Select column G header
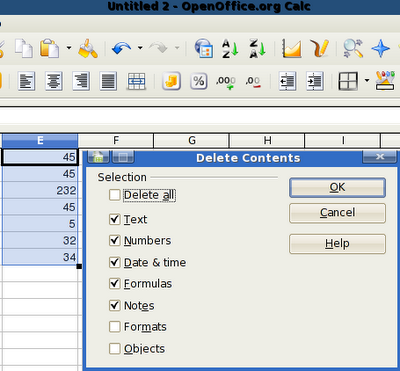This screenshot has height=371, width=400. [191, 140]
